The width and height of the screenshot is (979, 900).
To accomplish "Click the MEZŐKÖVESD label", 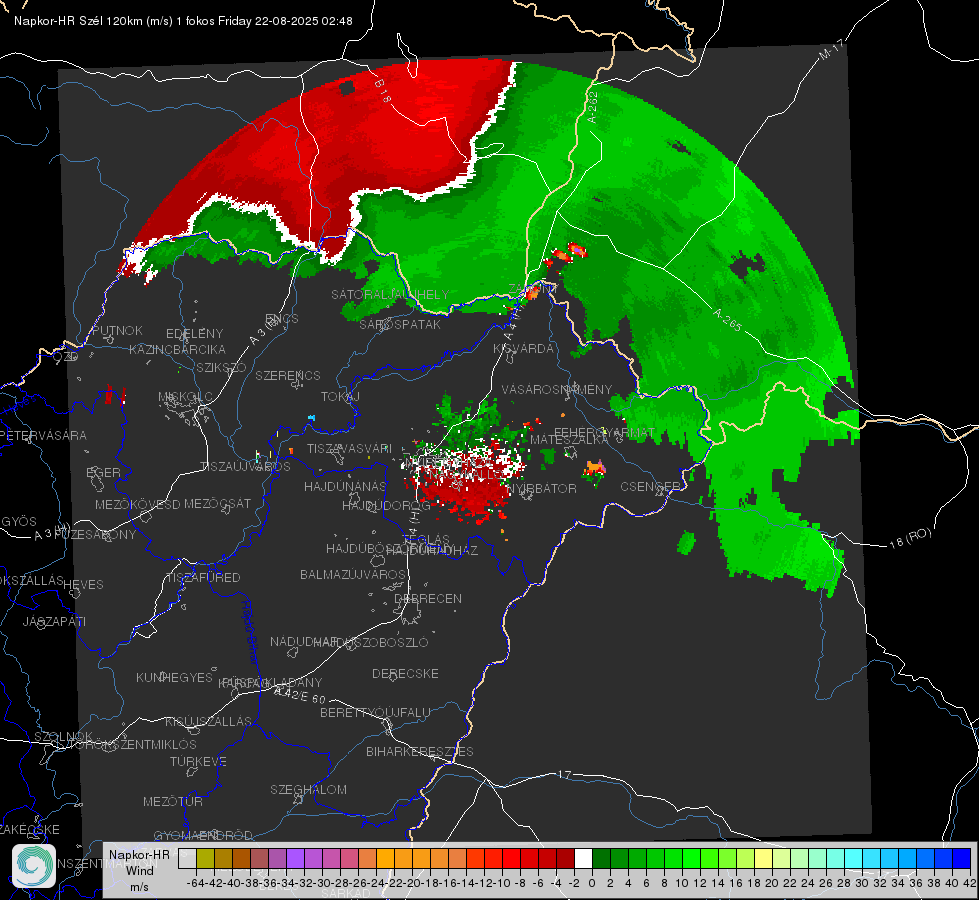I will (137, 504).
